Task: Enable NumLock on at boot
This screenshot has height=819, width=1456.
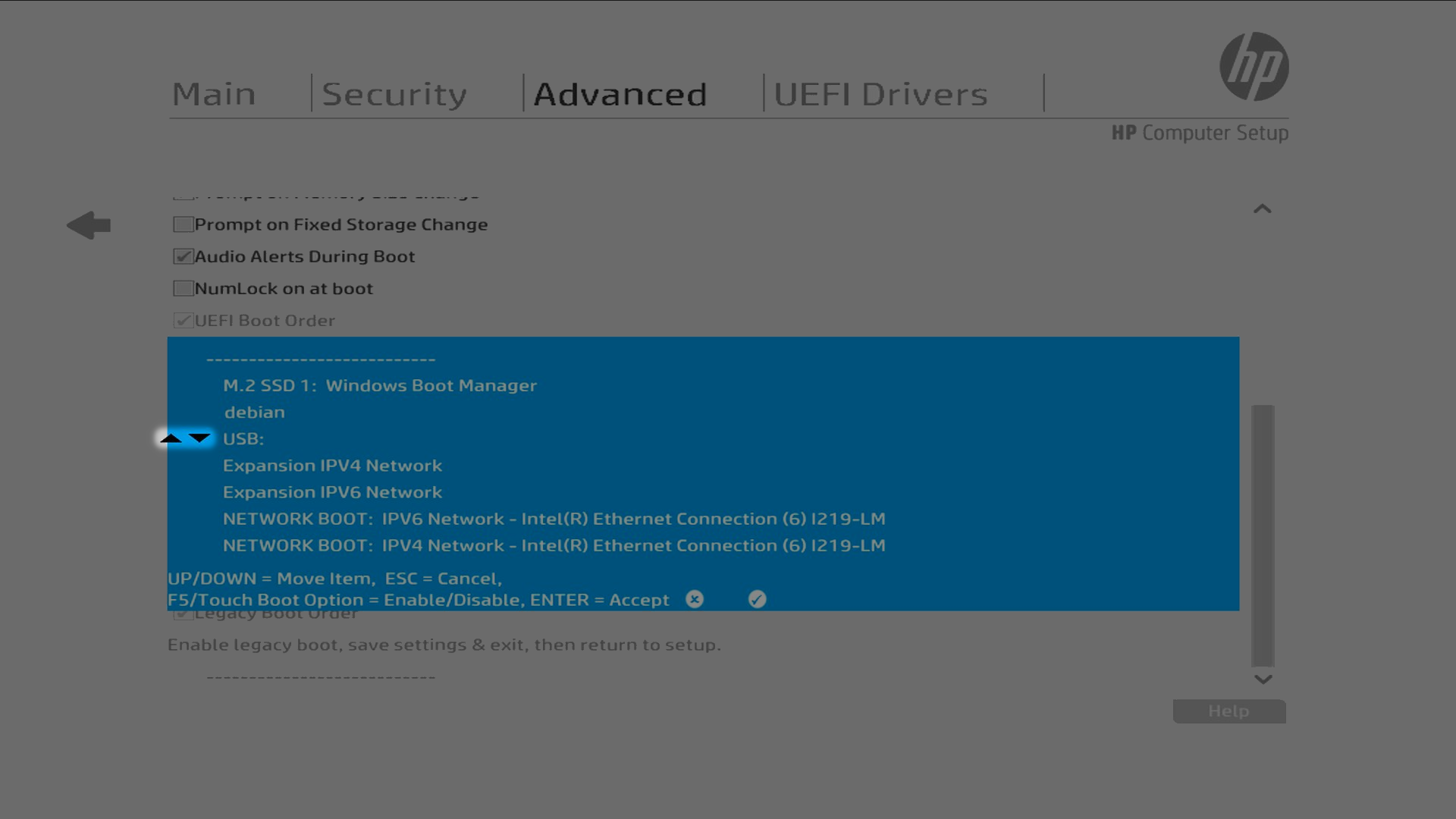Action: pos(183,288)
